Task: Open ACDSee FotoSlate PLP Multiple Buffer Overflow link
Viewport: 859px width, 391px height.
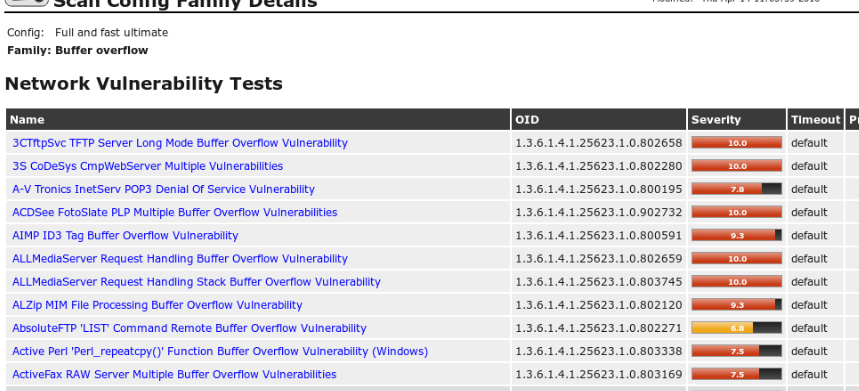Action: click(175, 212)
